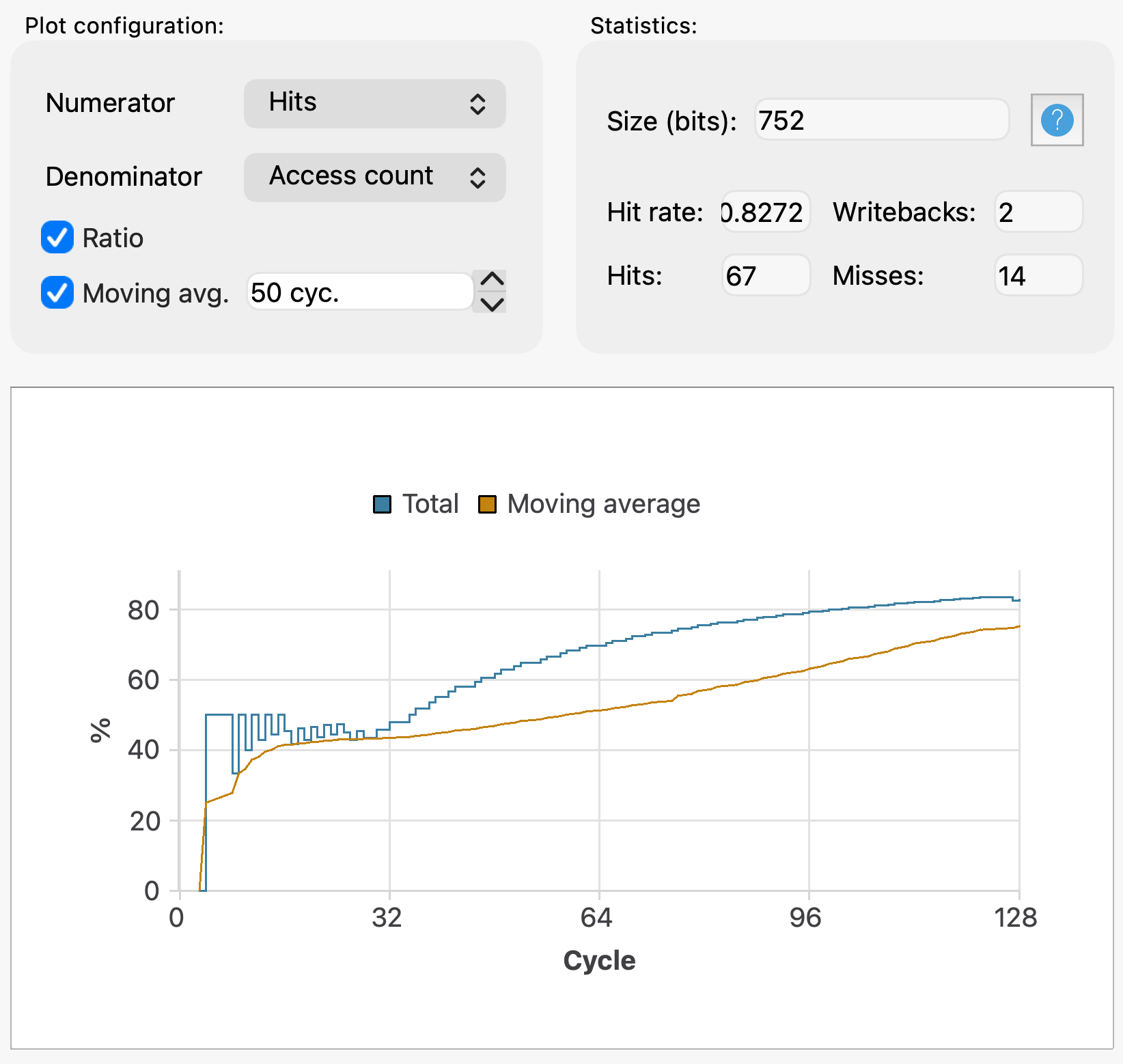This screenshot has width=1123, height=1064.
Task: Click the Hit rate value field
Action: coord(766,212)
